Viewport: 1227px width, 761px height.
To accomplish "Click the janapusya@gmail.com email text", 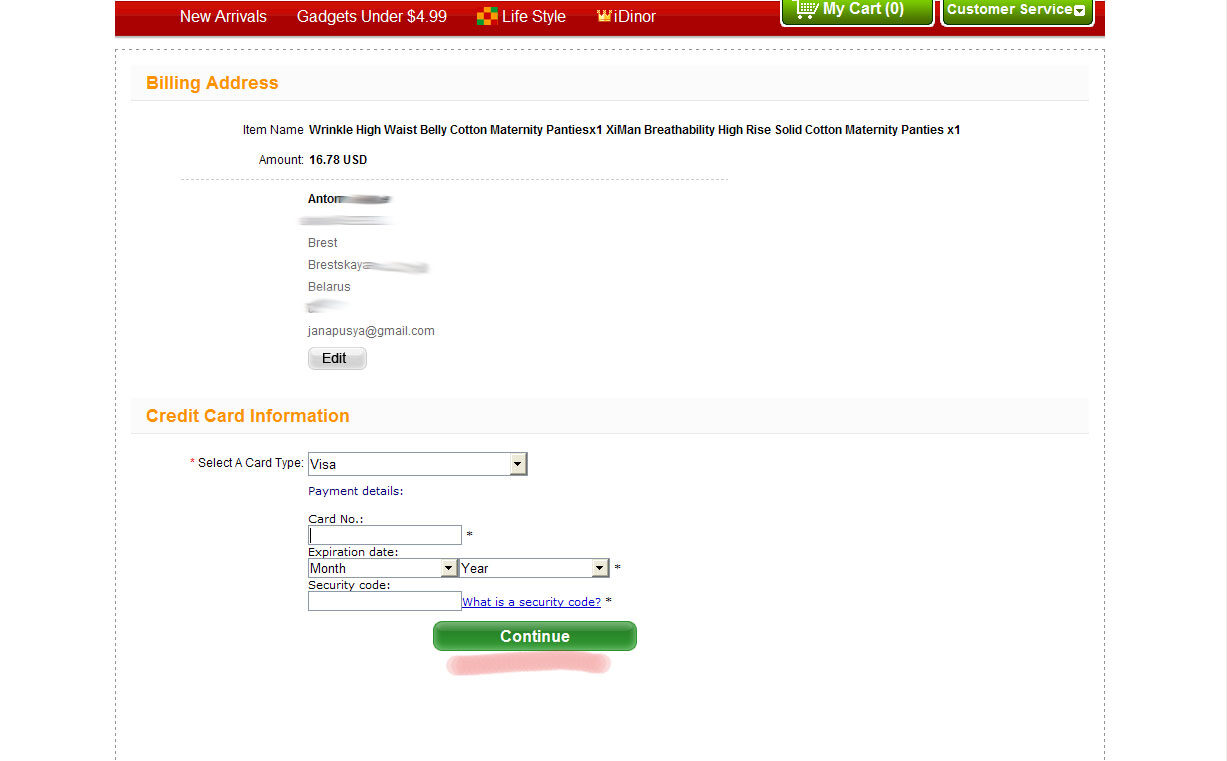I will pyautogui.click(x=371, y=331).
